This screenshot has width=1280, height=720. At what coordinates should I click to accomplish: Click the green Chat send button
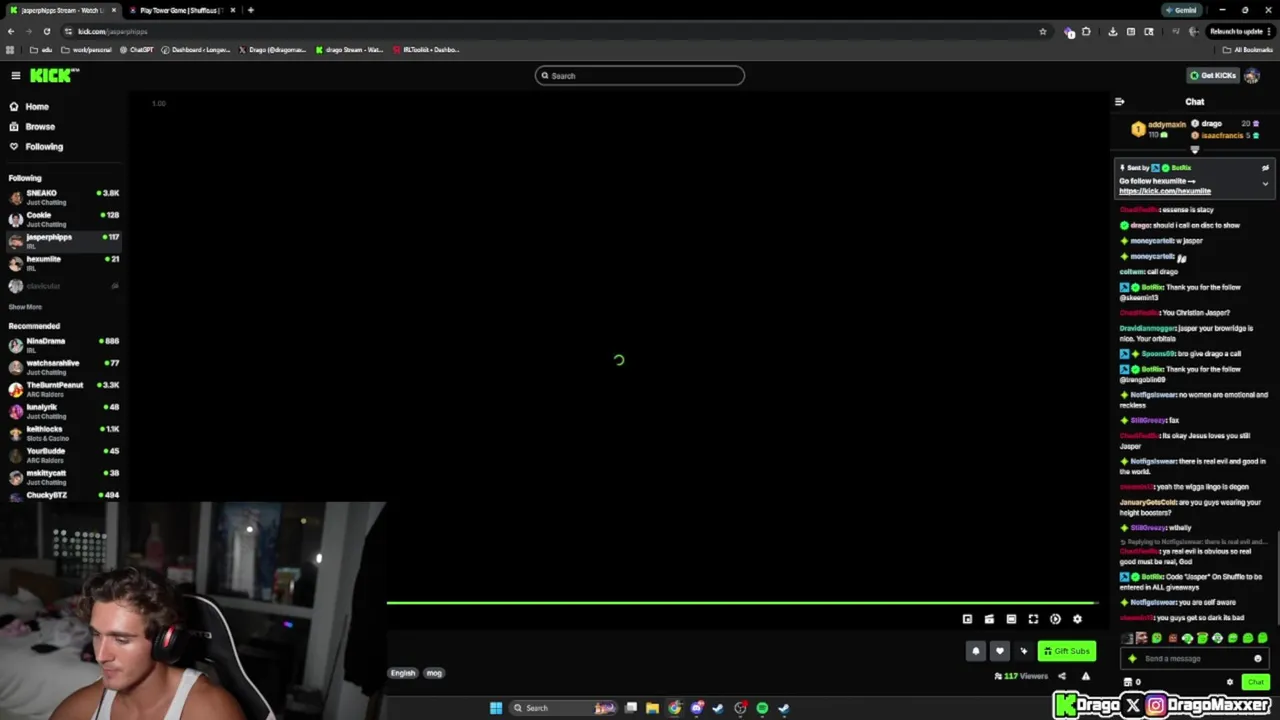[x=1255, y=682]
